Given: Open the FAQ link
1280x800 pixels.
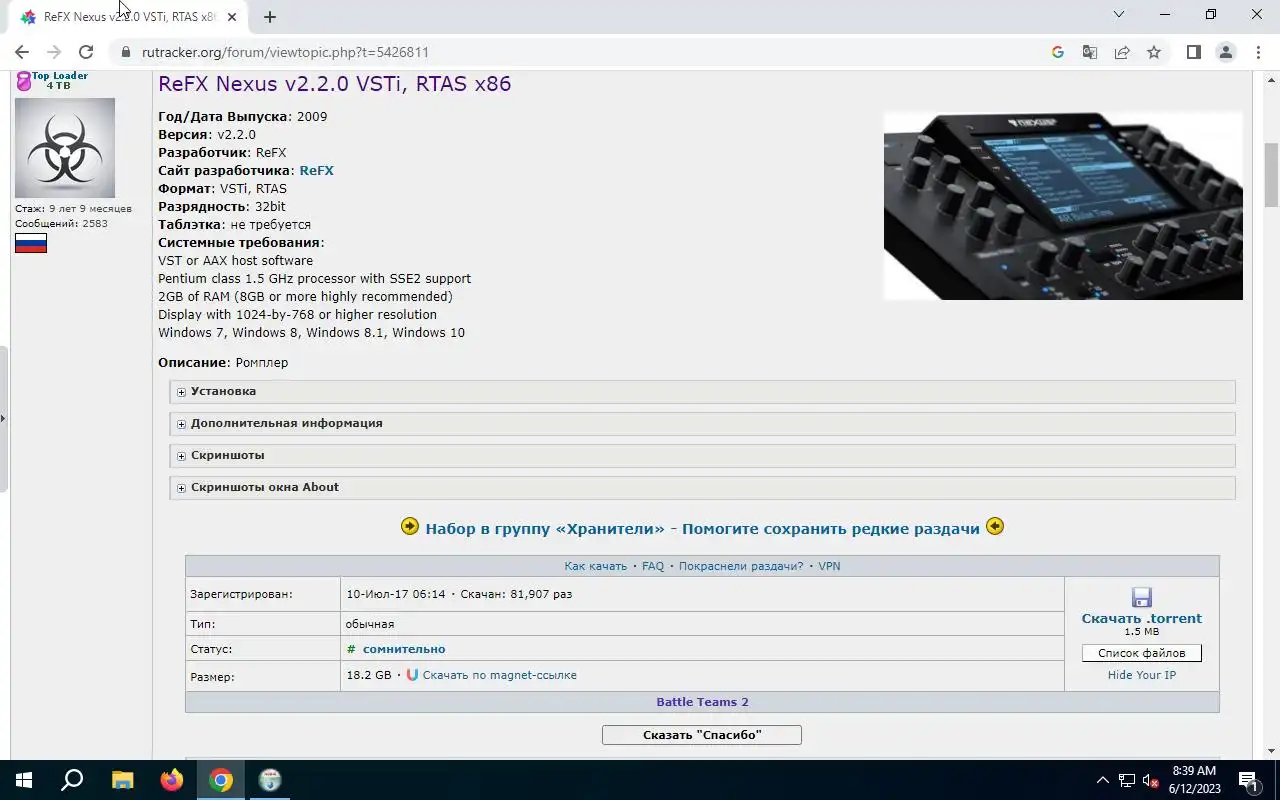Looking at the screenshot, I should [653, 566].
